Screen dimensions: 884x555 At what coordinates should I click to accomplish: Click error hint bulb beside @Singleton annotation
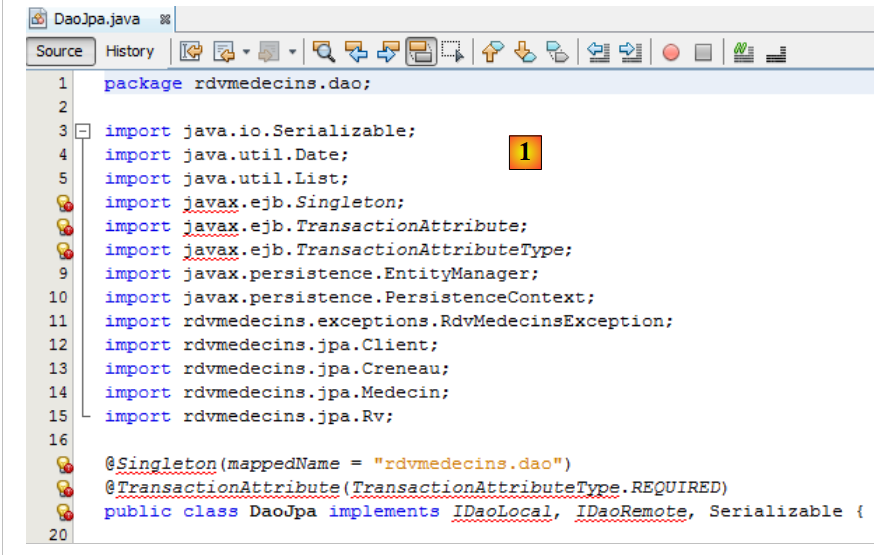click(x=64, y=464)
